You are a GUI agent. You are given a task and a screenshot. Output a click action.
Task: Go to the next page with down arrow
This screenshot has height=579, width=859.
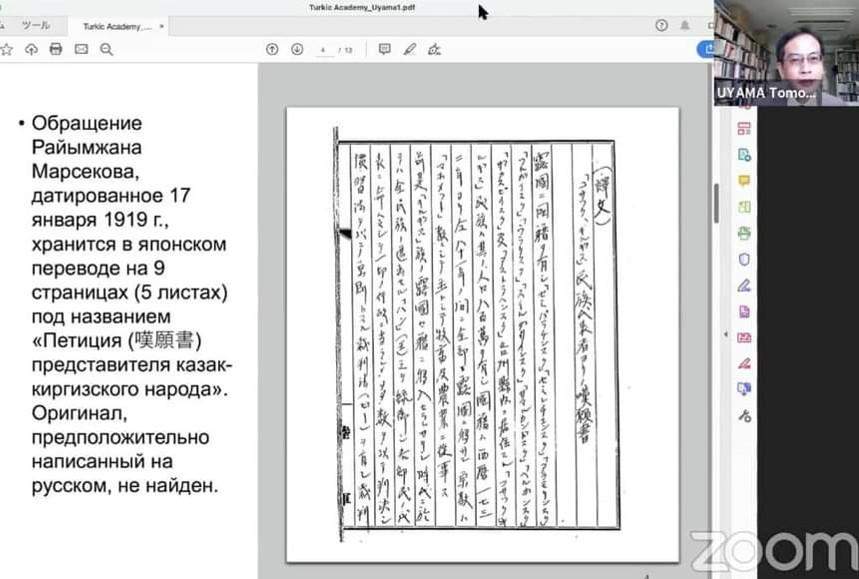click(295, 47)
